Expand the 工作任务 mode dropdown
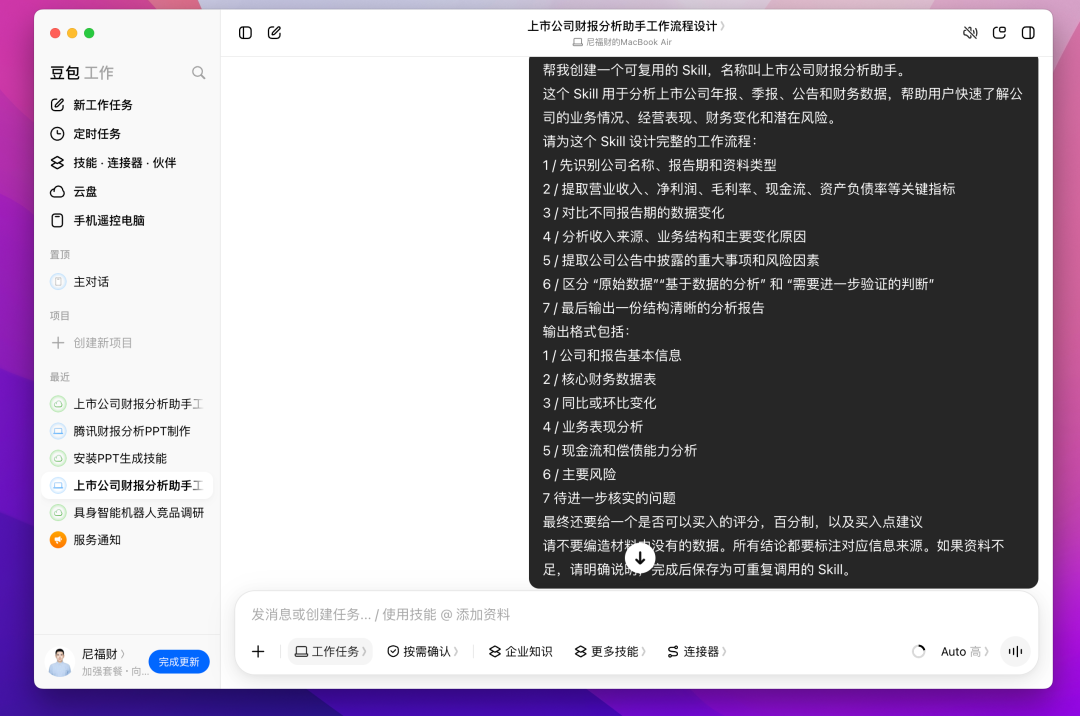The width and height of the screenshot is (1080, 716). (331, 651)
